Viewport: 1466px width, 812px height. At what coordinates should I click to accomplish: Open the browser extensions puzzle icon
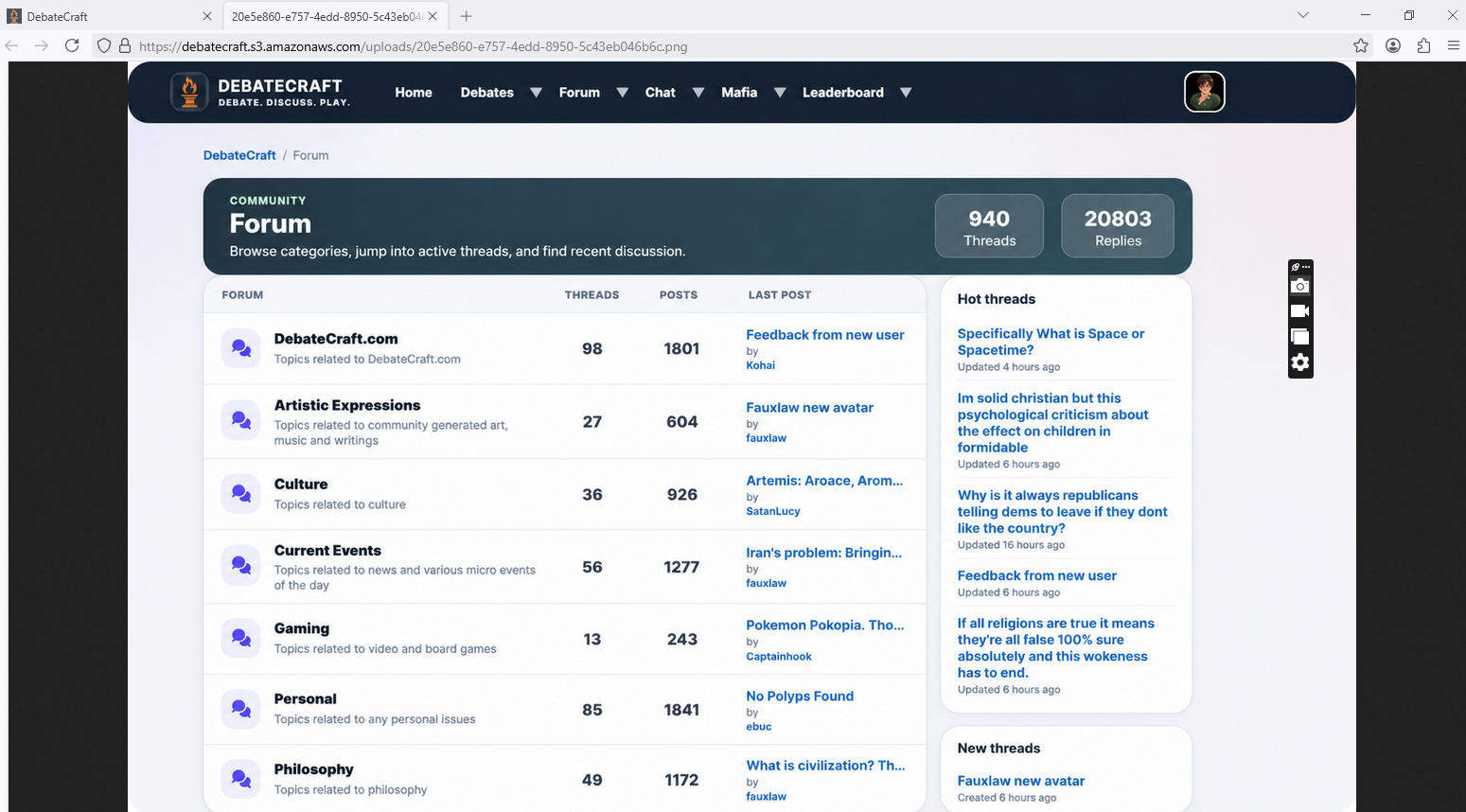[x=1423, y=45]
